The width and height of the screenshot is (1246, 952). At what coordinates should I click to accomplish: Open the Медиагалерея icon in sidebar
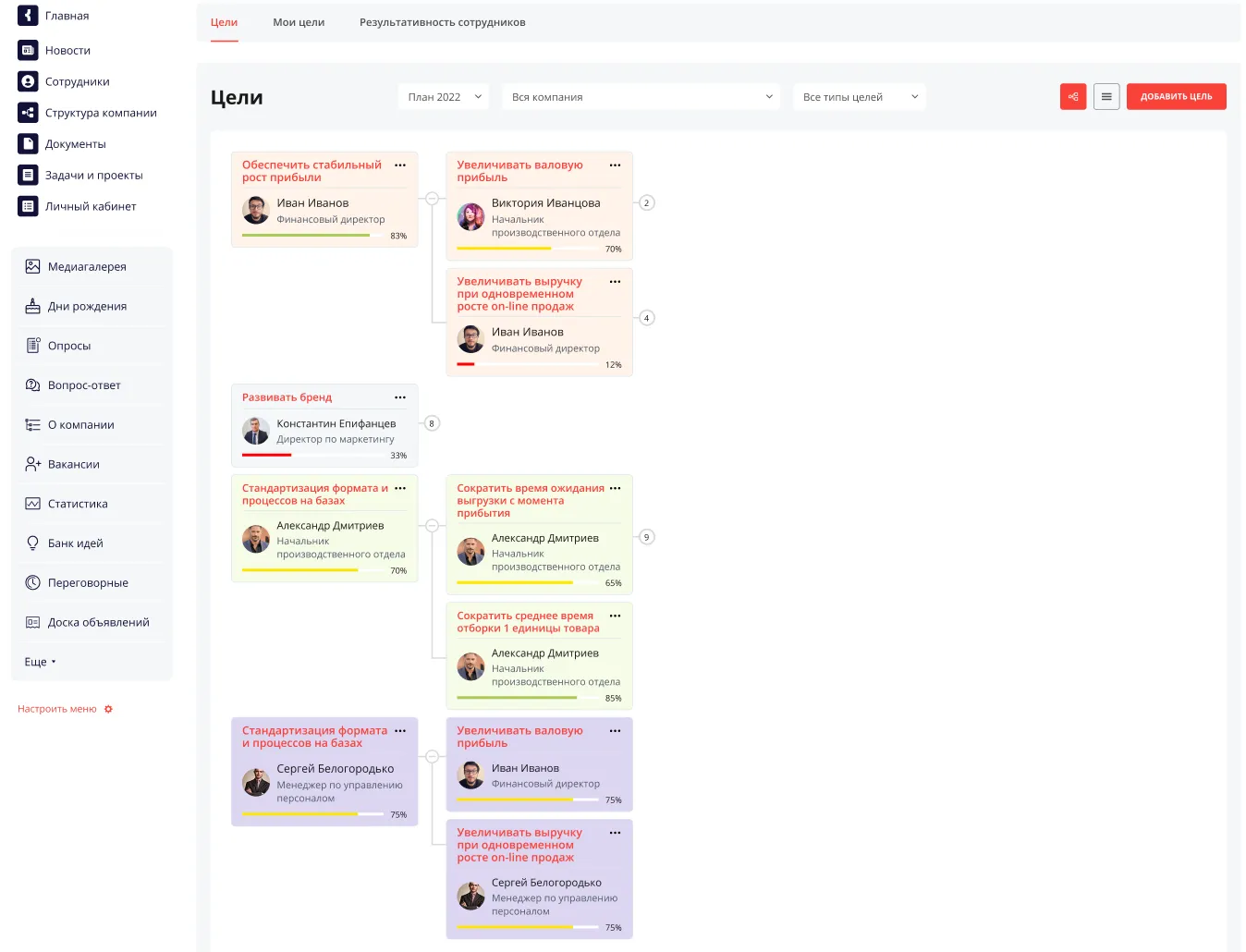[32, 267]
